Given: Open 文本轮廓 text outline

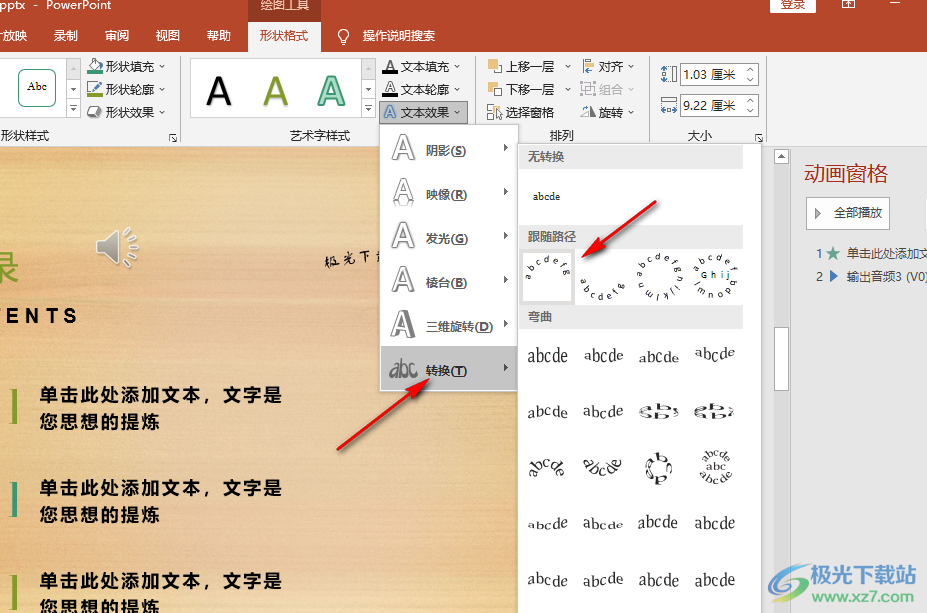Looking at the screenshot, I should point(422,89).
